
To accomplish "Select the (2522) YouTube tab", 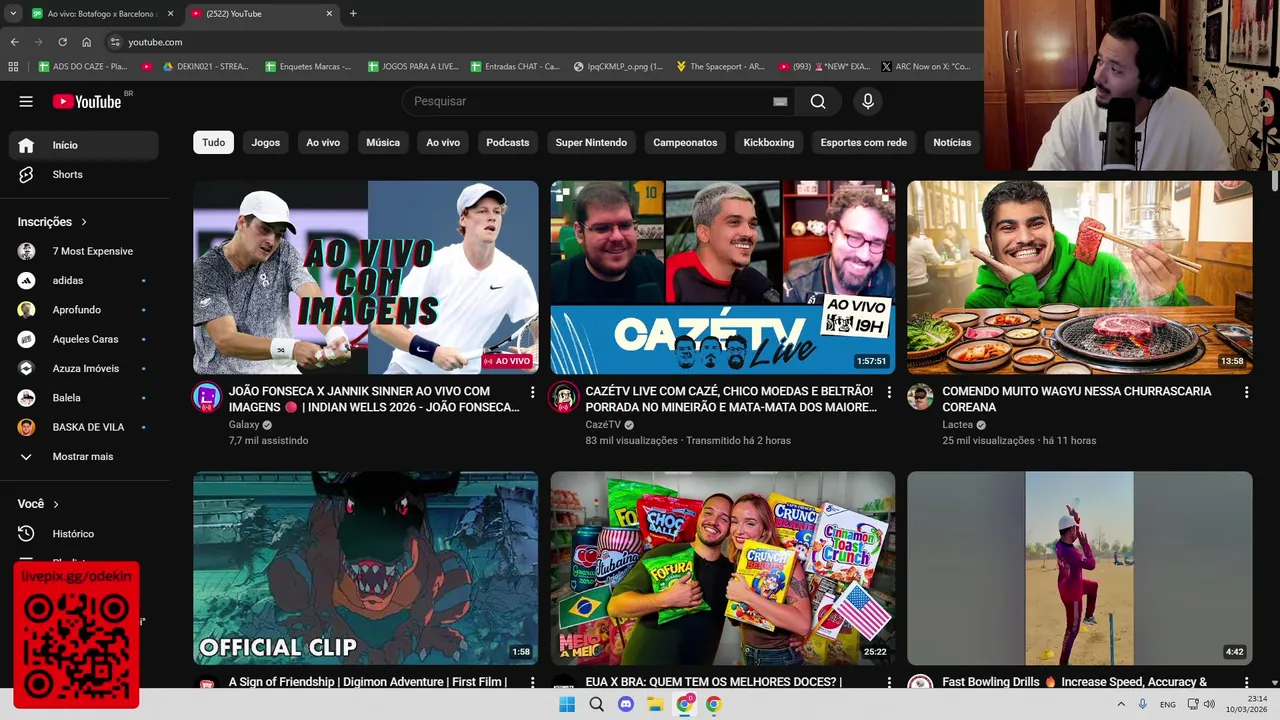I will [260, 14].
